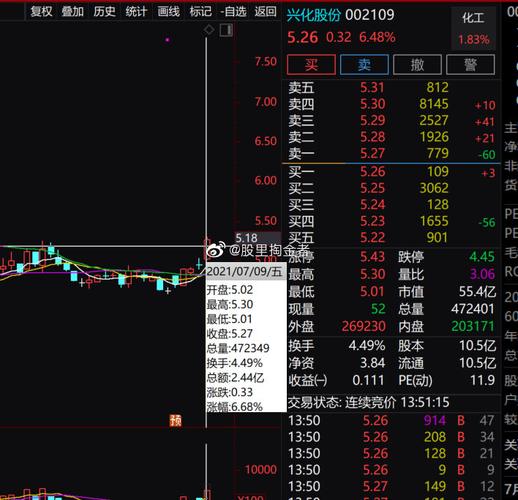Image resolution: width=518 pixels, height=500 pixels.
Task: Click tooltip 涨幅:6.68% line
Action: click(x=234, y=406)
